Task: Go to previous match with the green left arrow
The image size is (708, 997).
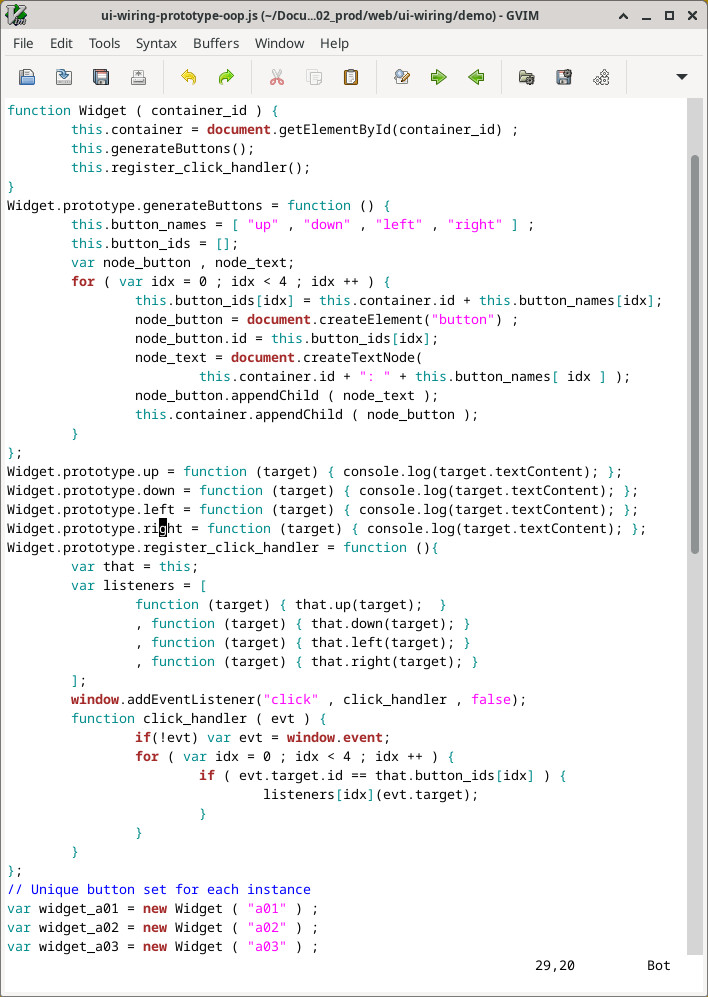Action: 476,77
